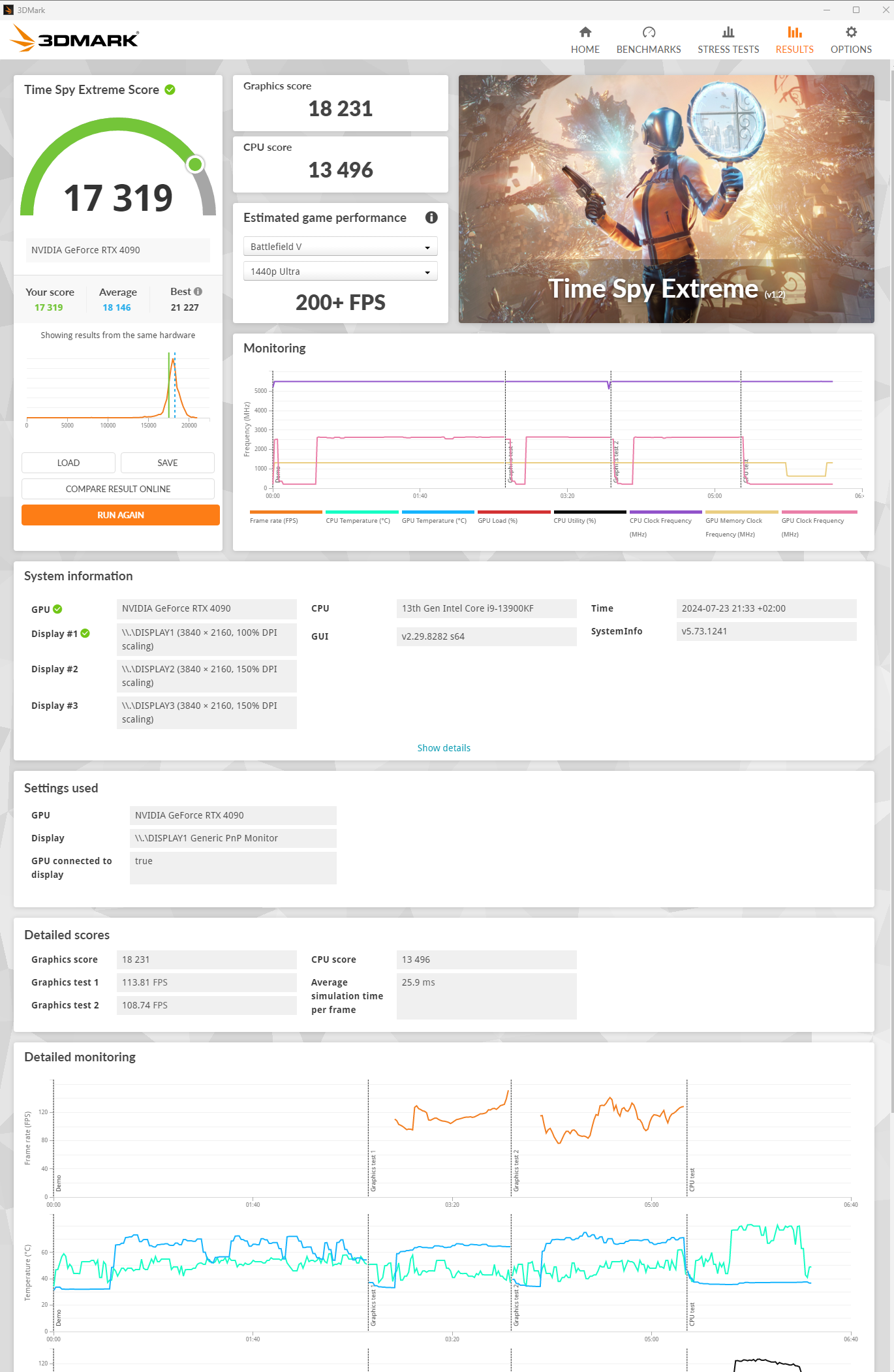Image resolution: width=894 pixels, height=1372 pixels.
Task: Click the GUI version v2.29.8282 s64
Action: click(x=487, y=636)
